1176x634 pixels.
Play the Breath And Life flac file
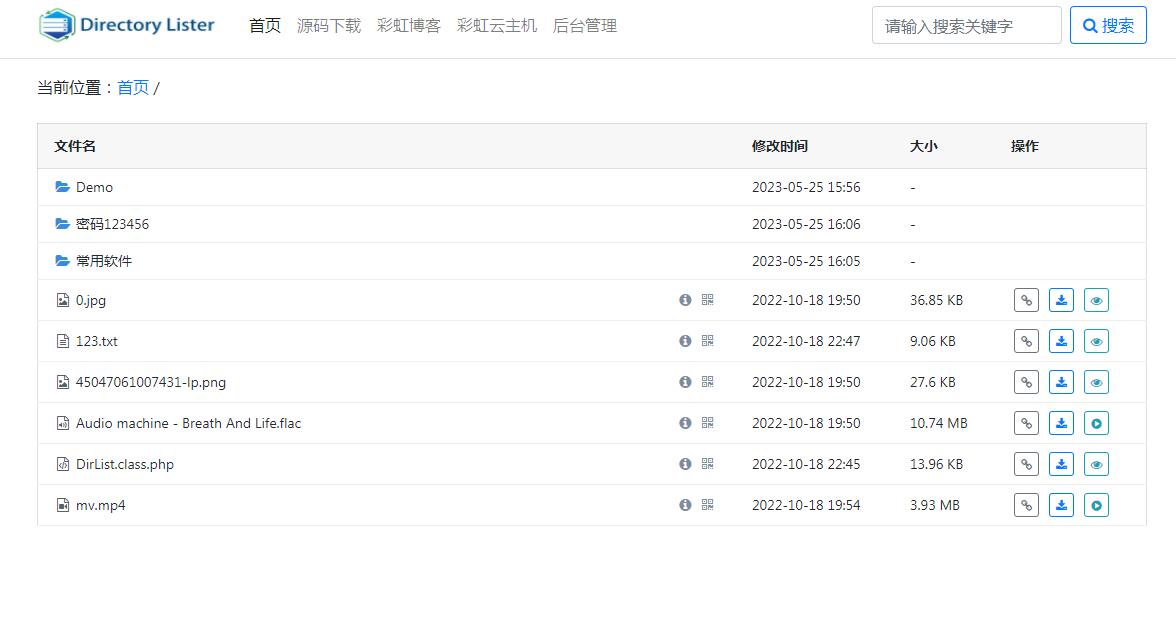point(1096,422)
